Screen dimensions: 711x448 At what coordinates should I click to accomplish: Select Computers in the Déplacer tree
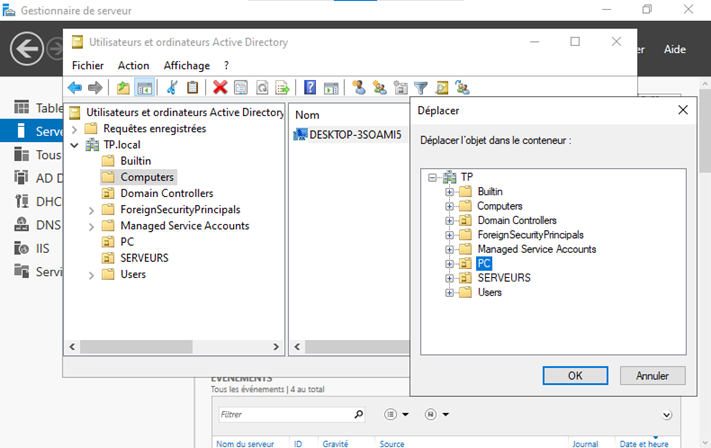point(500,206)
